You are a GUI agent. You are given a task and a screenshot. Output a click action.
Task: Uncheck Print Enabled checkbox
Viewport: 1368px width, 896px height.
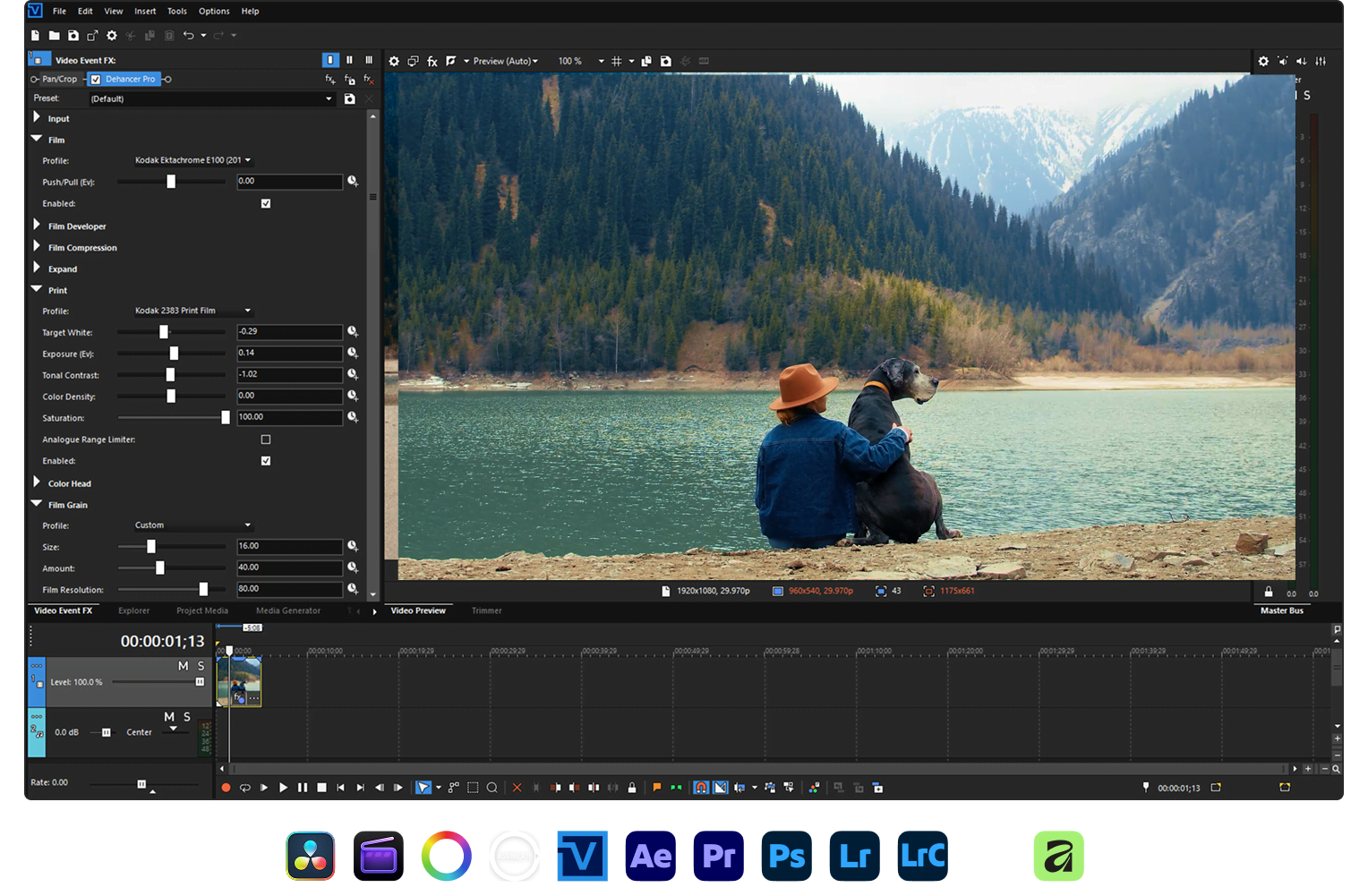pos(266,461)
